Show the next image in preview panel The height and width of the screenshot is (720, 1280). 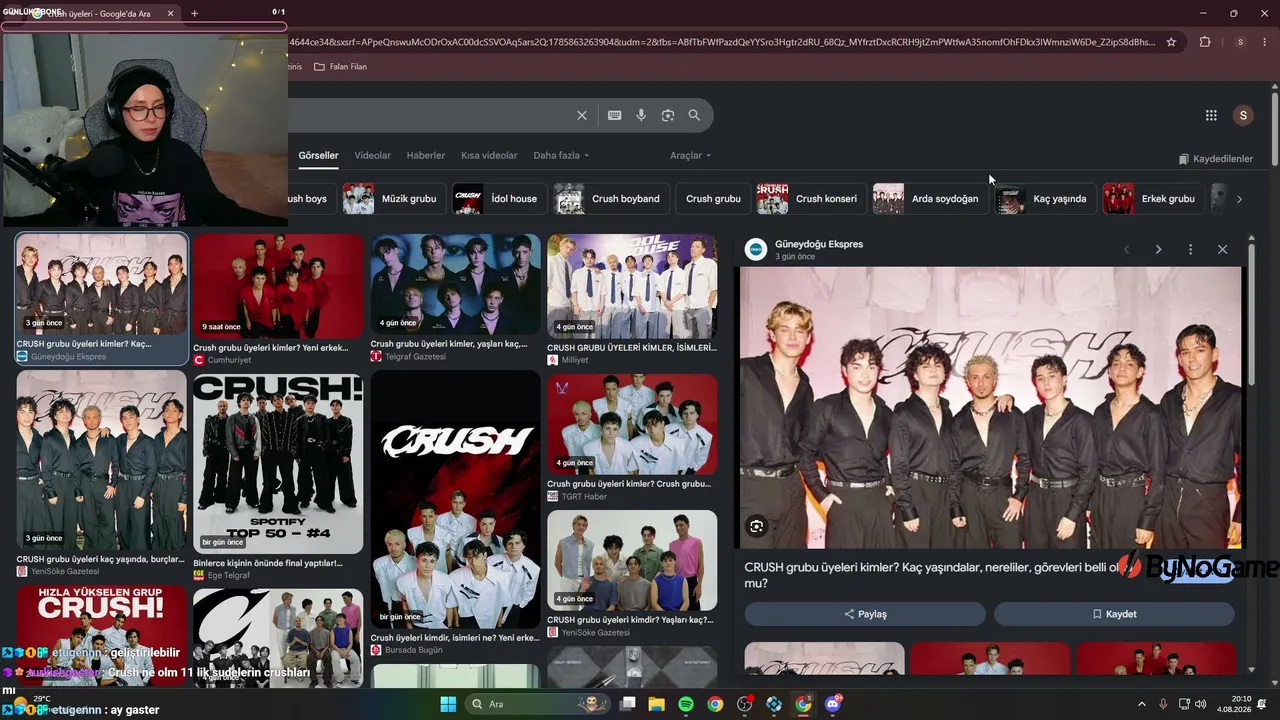[x=1158, y=249]
